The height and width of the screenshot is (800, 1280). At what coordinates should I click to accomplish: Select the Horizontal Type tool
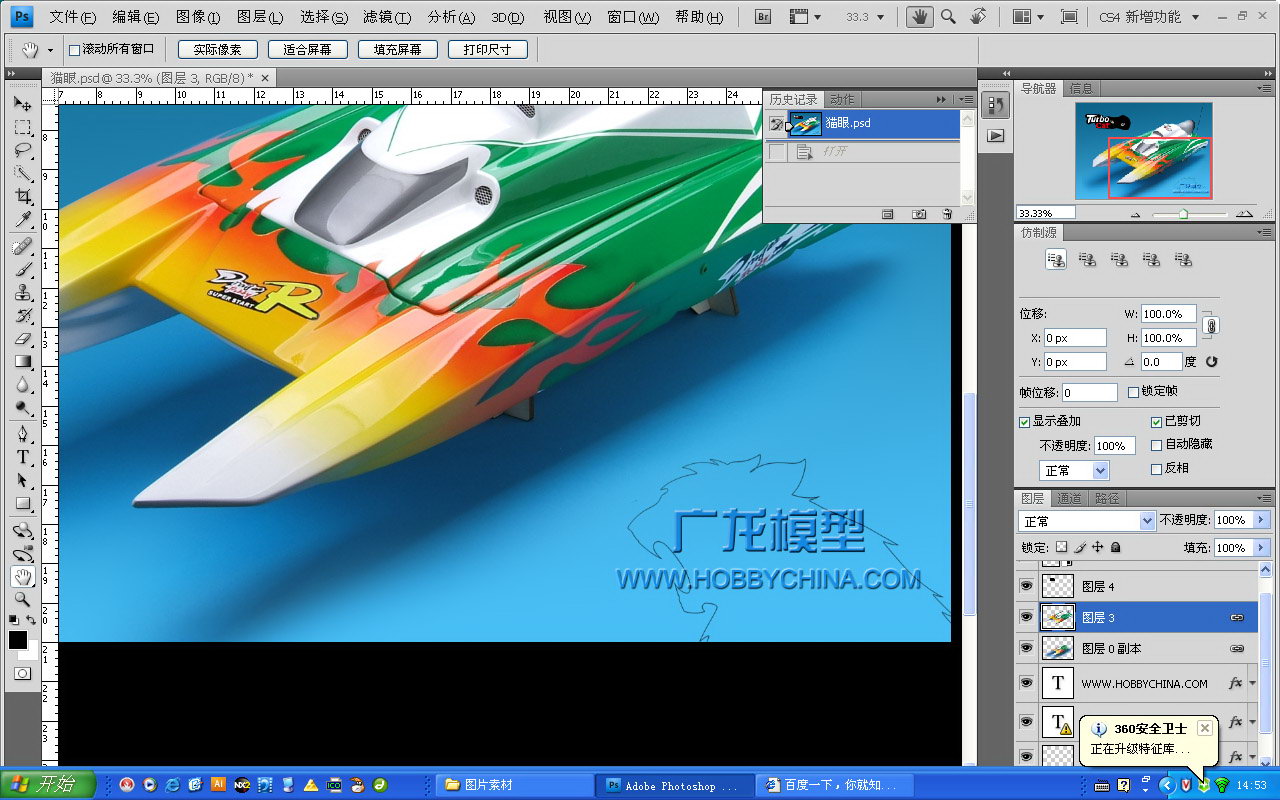click(x=22, y=456)
